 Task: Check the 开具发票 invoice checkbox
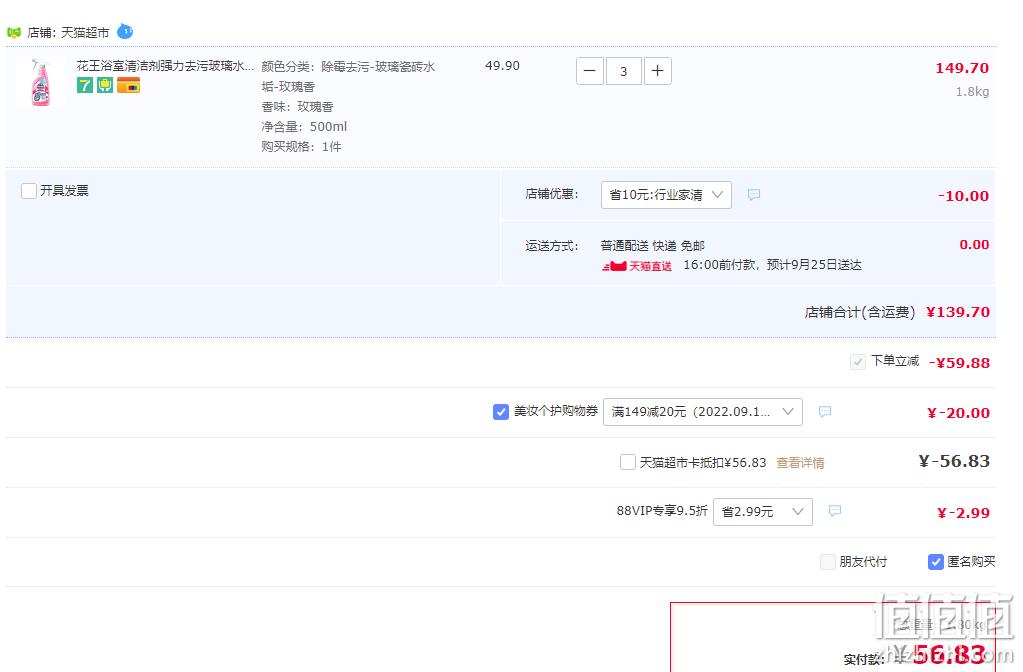[29, 191]
